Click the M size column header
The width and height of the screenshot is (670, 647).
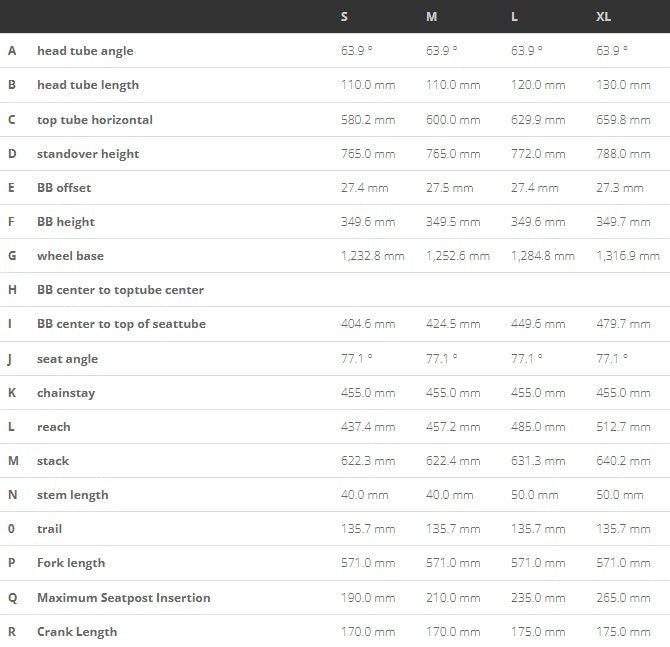[x=432, y=17]
